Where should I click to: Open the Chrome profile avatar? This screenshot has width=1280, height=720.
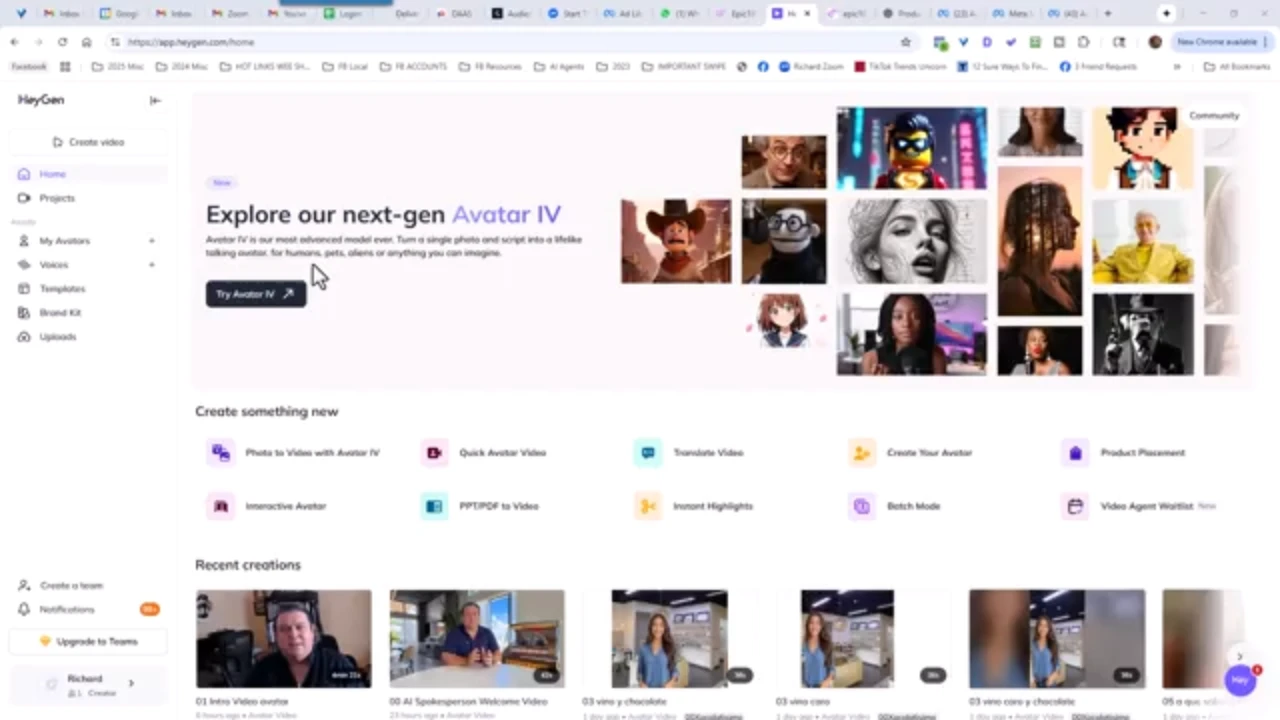pos(1155,42)
